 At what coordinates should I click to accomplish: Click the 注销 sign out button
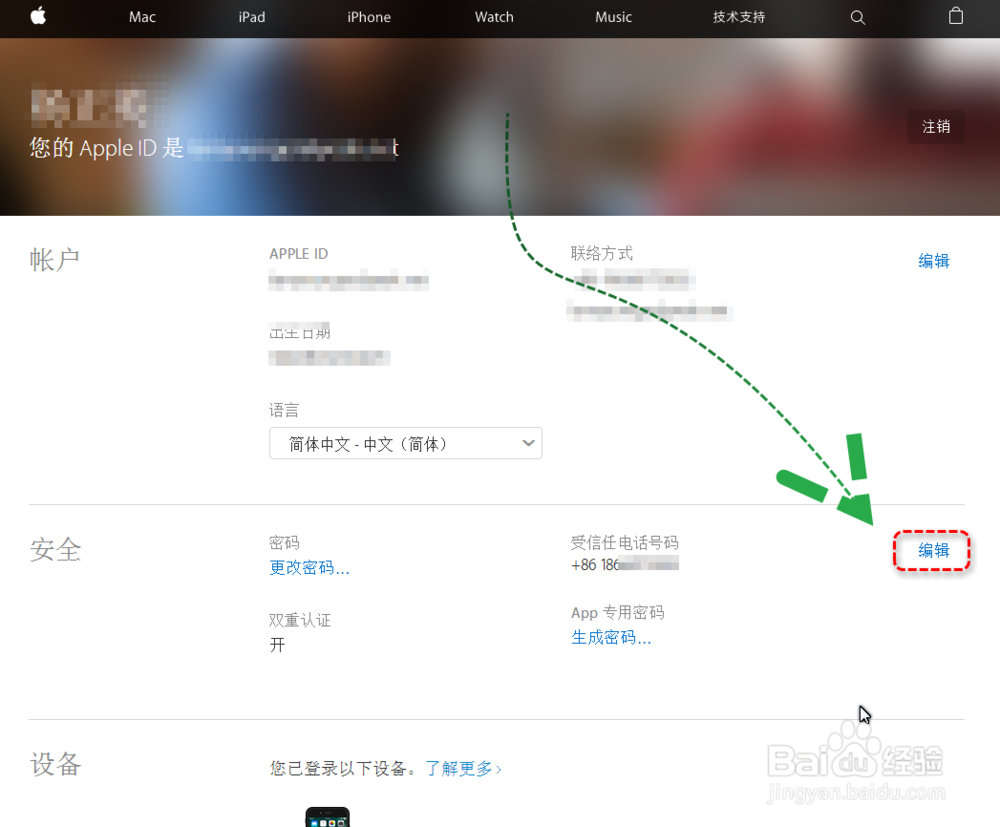click(936, 127)
